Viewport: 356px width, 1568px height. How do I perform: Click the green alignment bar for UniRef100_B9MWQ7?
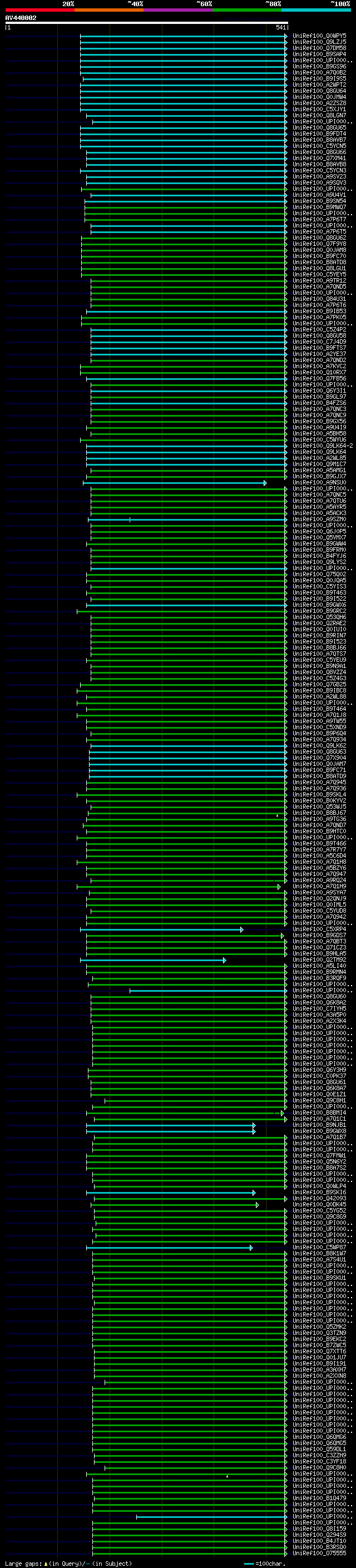(186, 207)
